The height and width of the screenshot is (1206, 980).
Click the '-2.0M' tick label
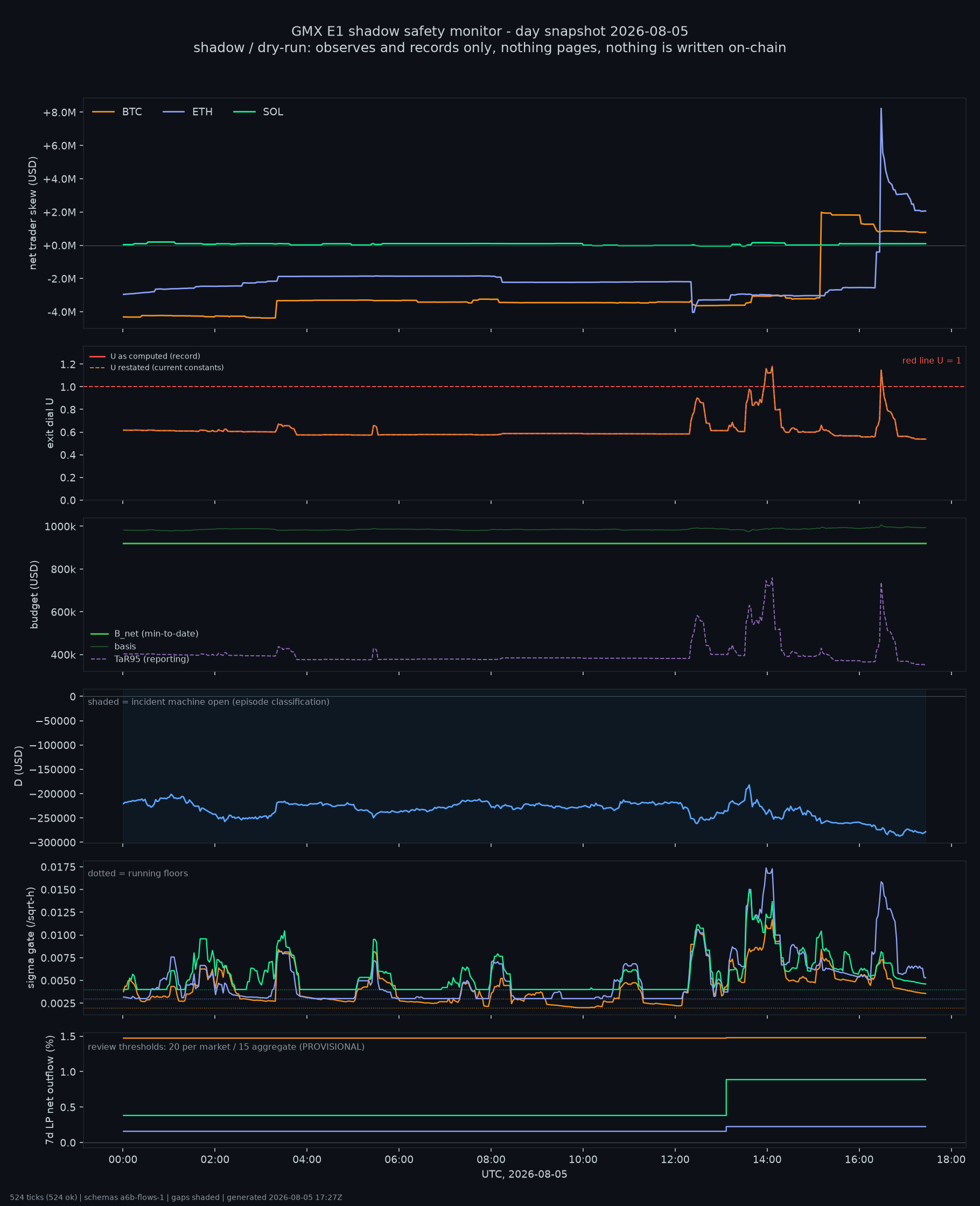point(61,279)
